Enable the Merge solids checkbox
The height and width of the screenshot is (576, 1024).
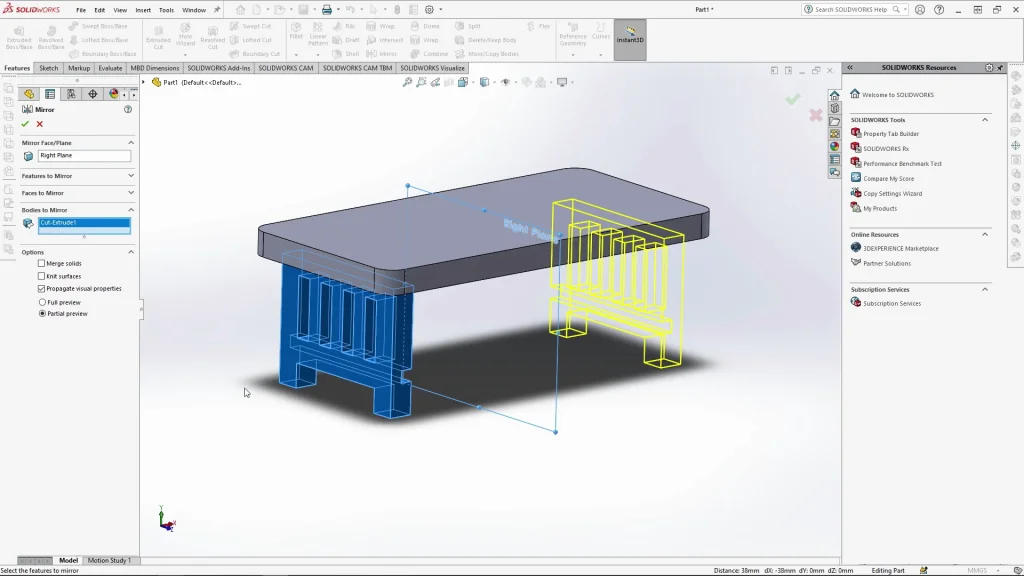coord(42,263)
